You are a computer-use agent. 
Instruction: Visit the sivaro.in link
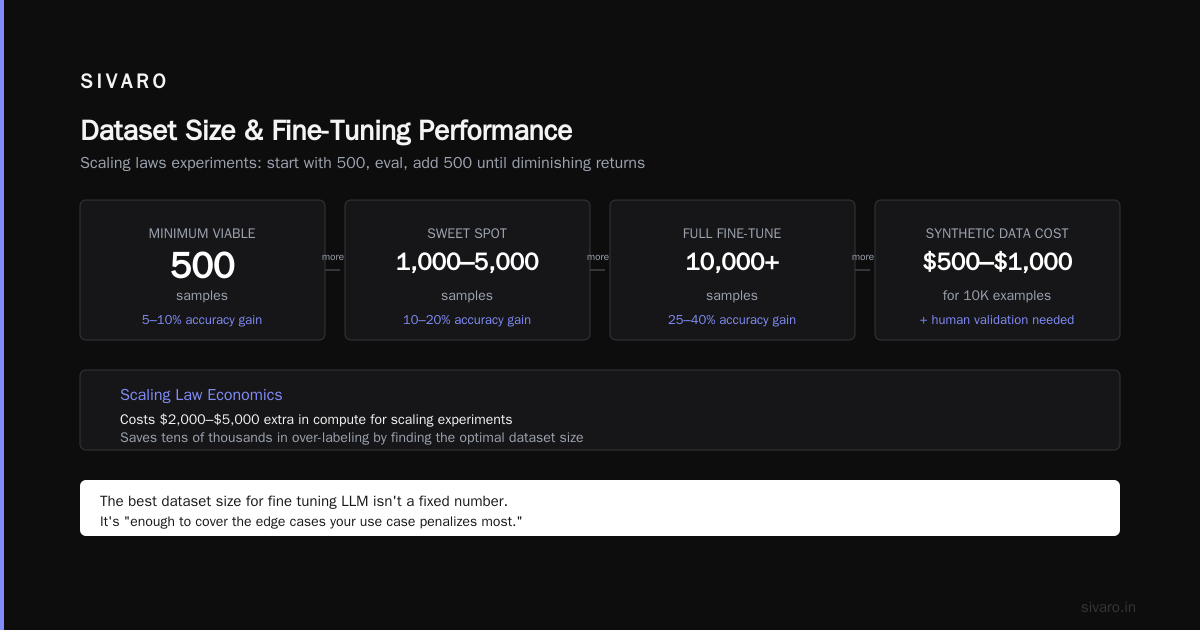(1108, 607)
